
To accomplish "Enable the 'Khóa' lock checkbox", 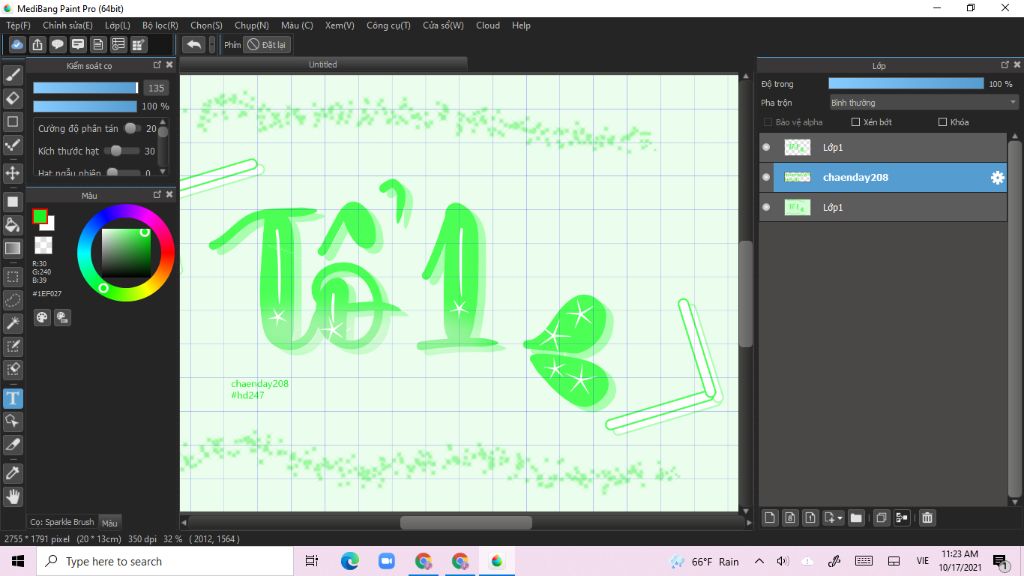I will pyautogui.click(x=942, y=122).
